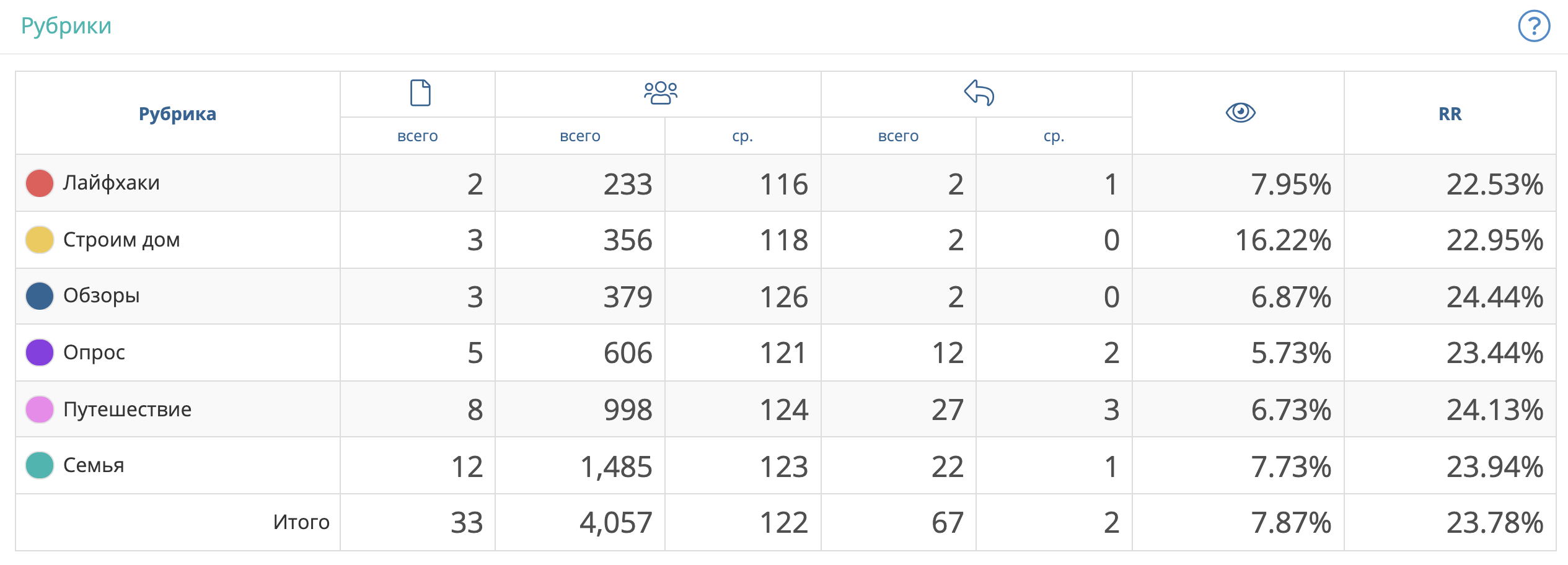Click the teal Семья color circle

click(40, 465)
